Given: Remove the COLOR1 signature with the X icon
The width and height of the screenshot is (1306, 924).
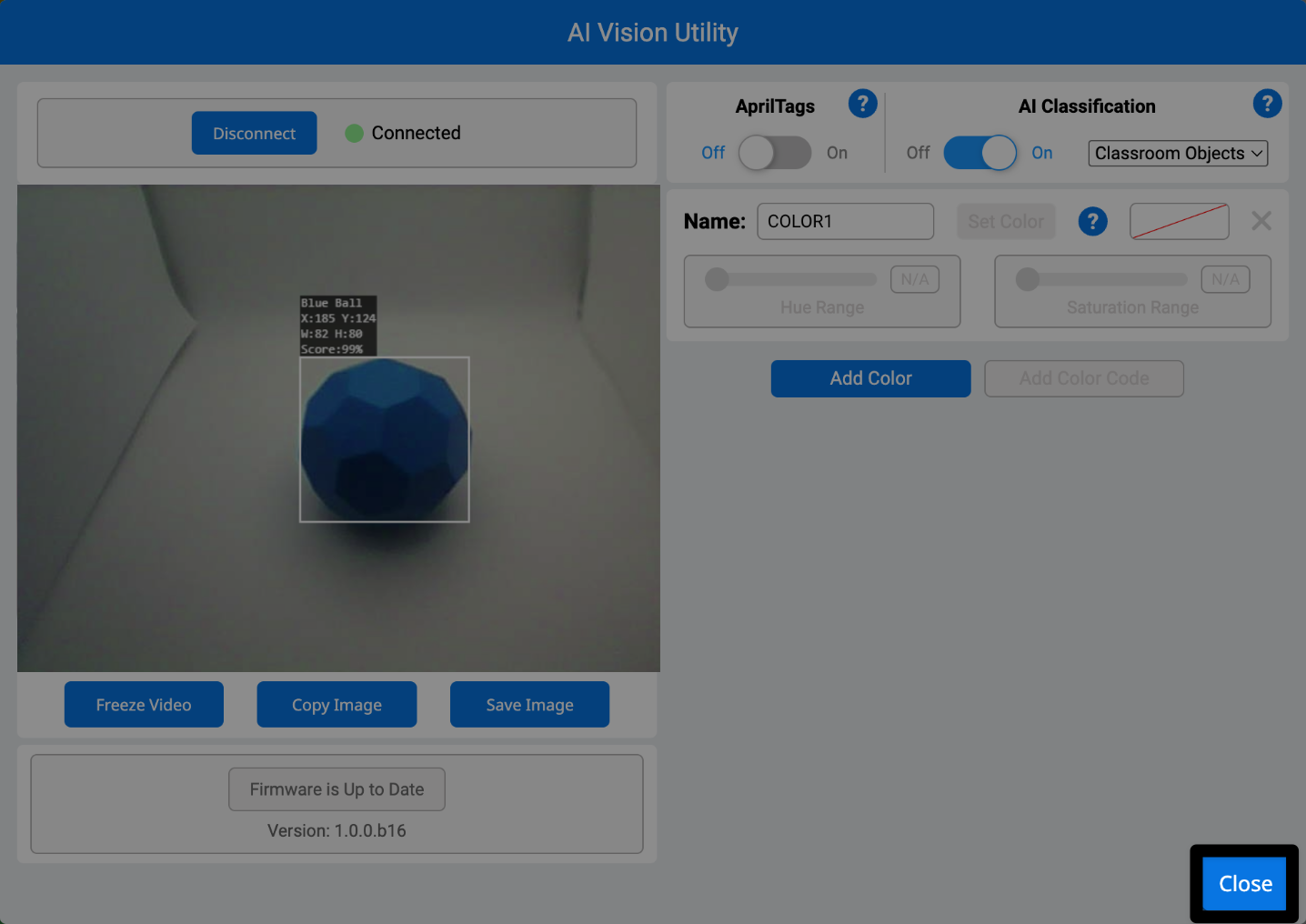Looking at the screenshot, I should click(1261, 221).
